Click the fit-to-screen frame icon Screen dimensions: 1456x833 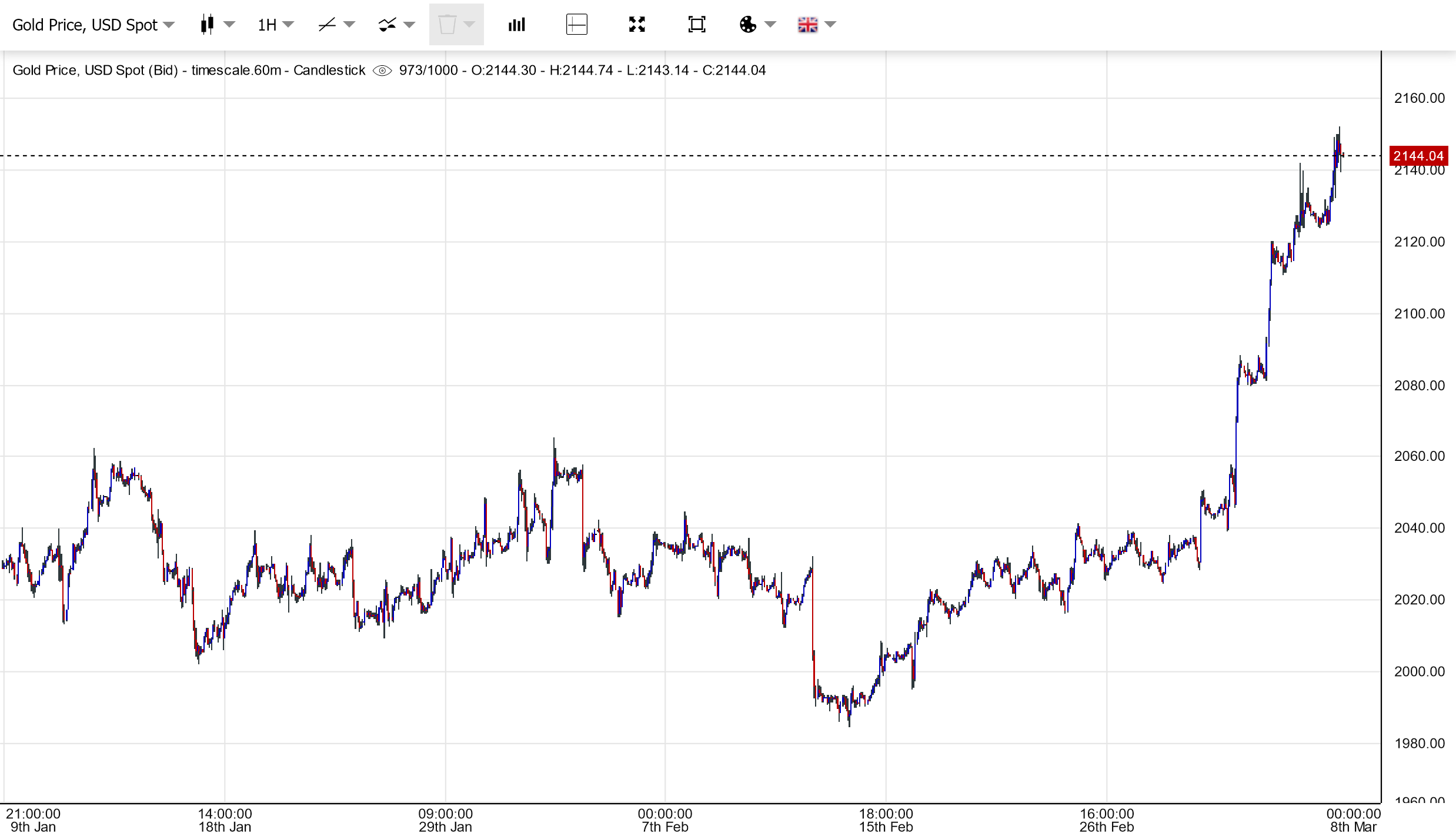click(x=697, y=25)
